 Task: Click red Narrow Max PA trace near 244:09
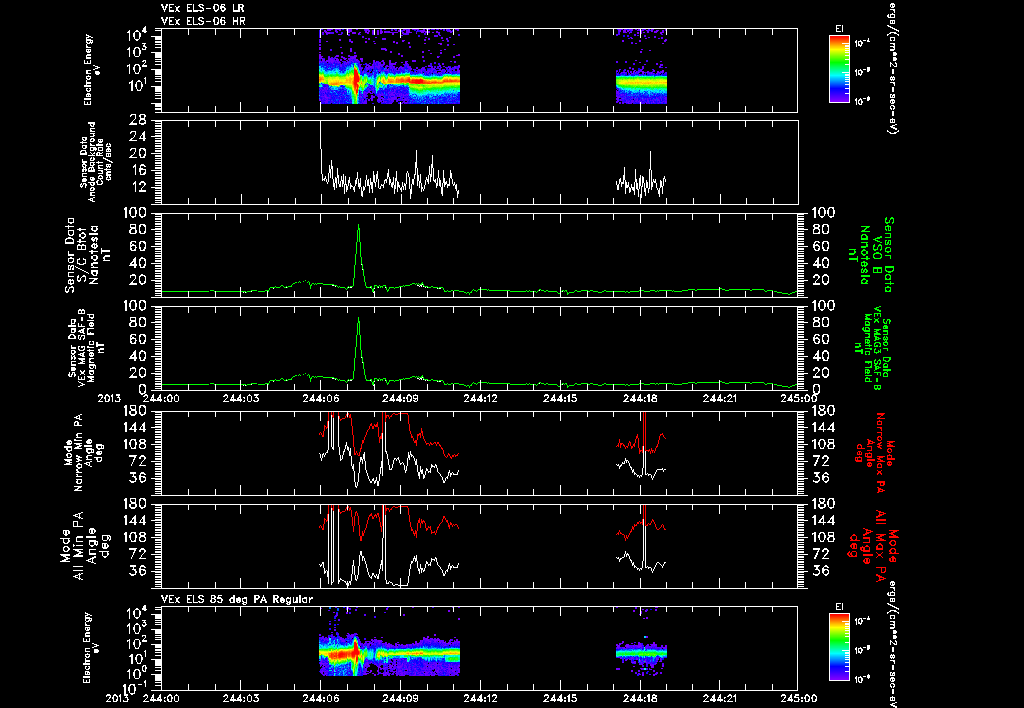coord(401,415)
